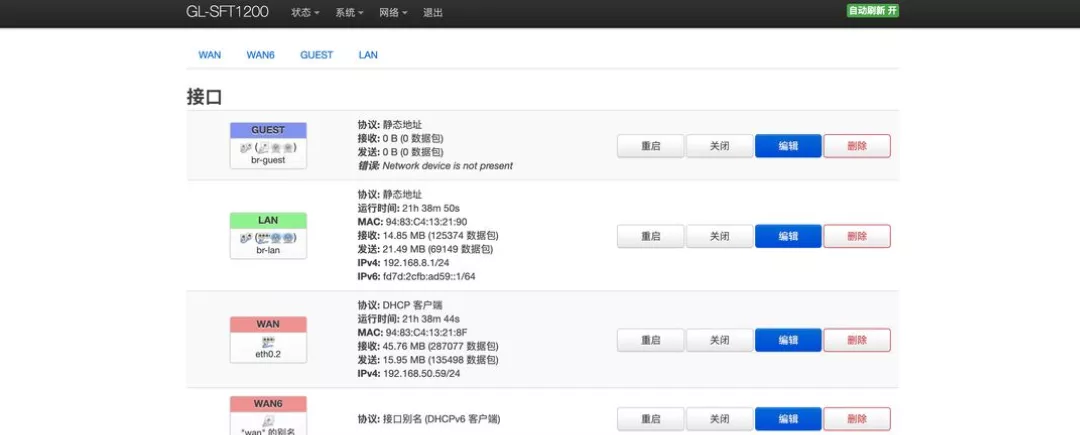The height and width of the screenshot is (435, 1080).
Task: Click LAN sent 21.49 MB value
Action: 405,249
